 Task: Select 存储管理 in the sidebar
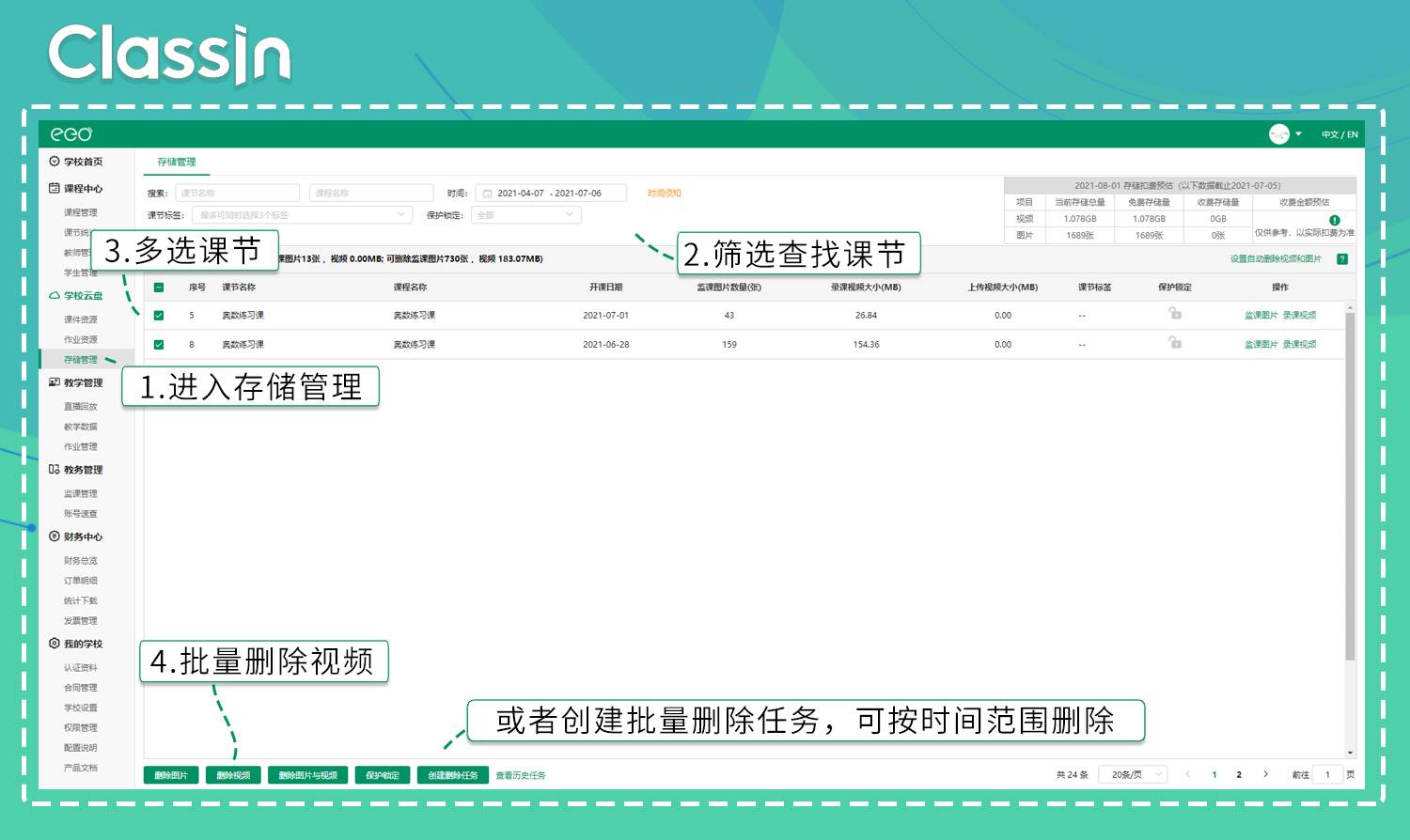81,359
